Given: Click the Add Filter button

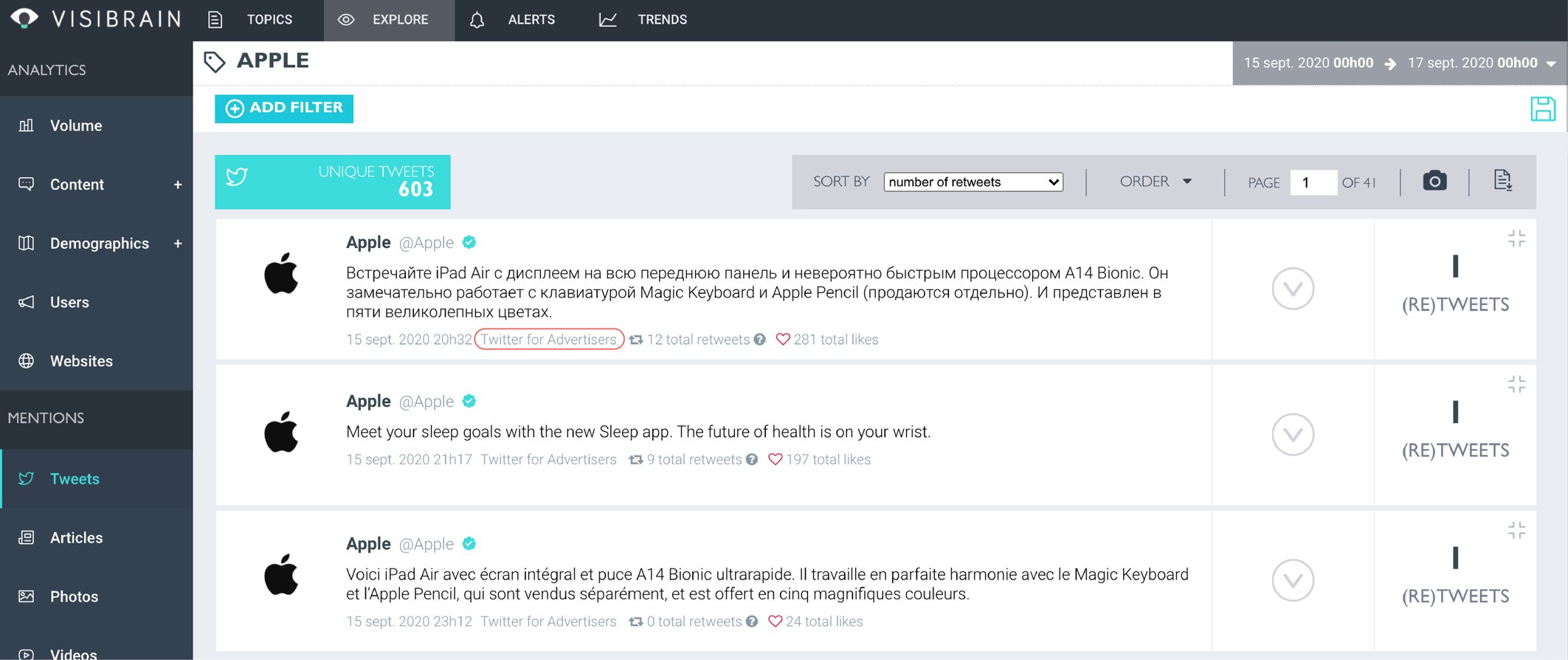Looking at the screenshot, I should (x=284, y=109).
